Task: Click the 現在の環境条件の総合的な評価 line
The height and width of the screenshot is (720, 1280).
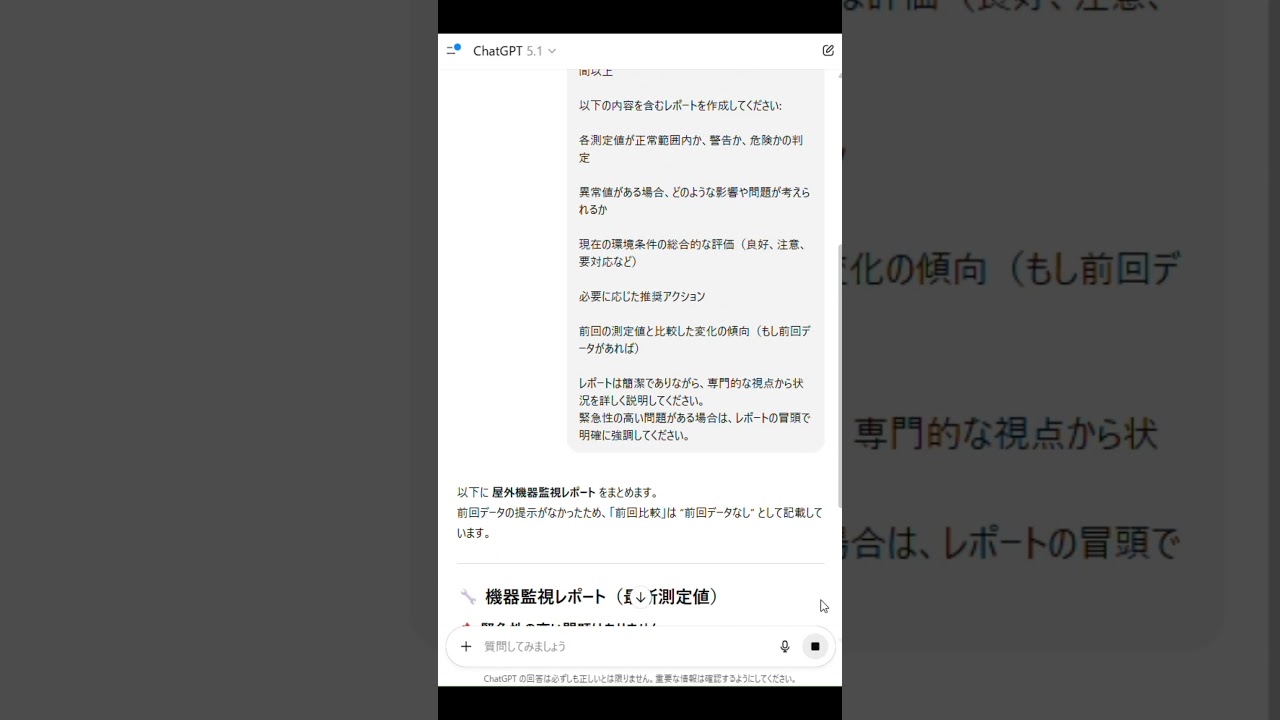Action: (x=691, y=244)
